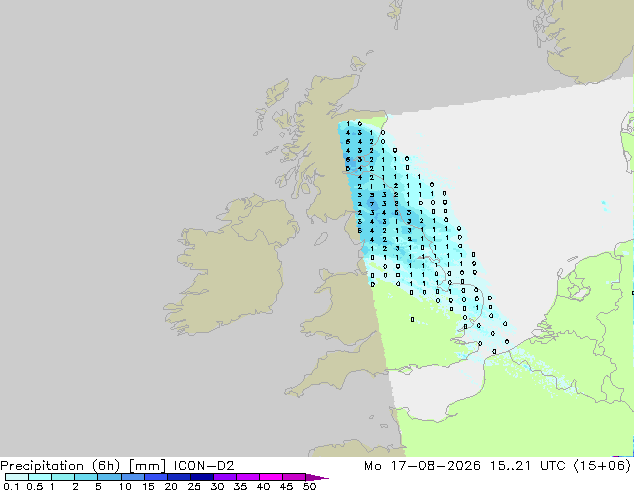The image size is (634, 490).
Task: Click the '25' legend label
Action: tap(194, 486)
